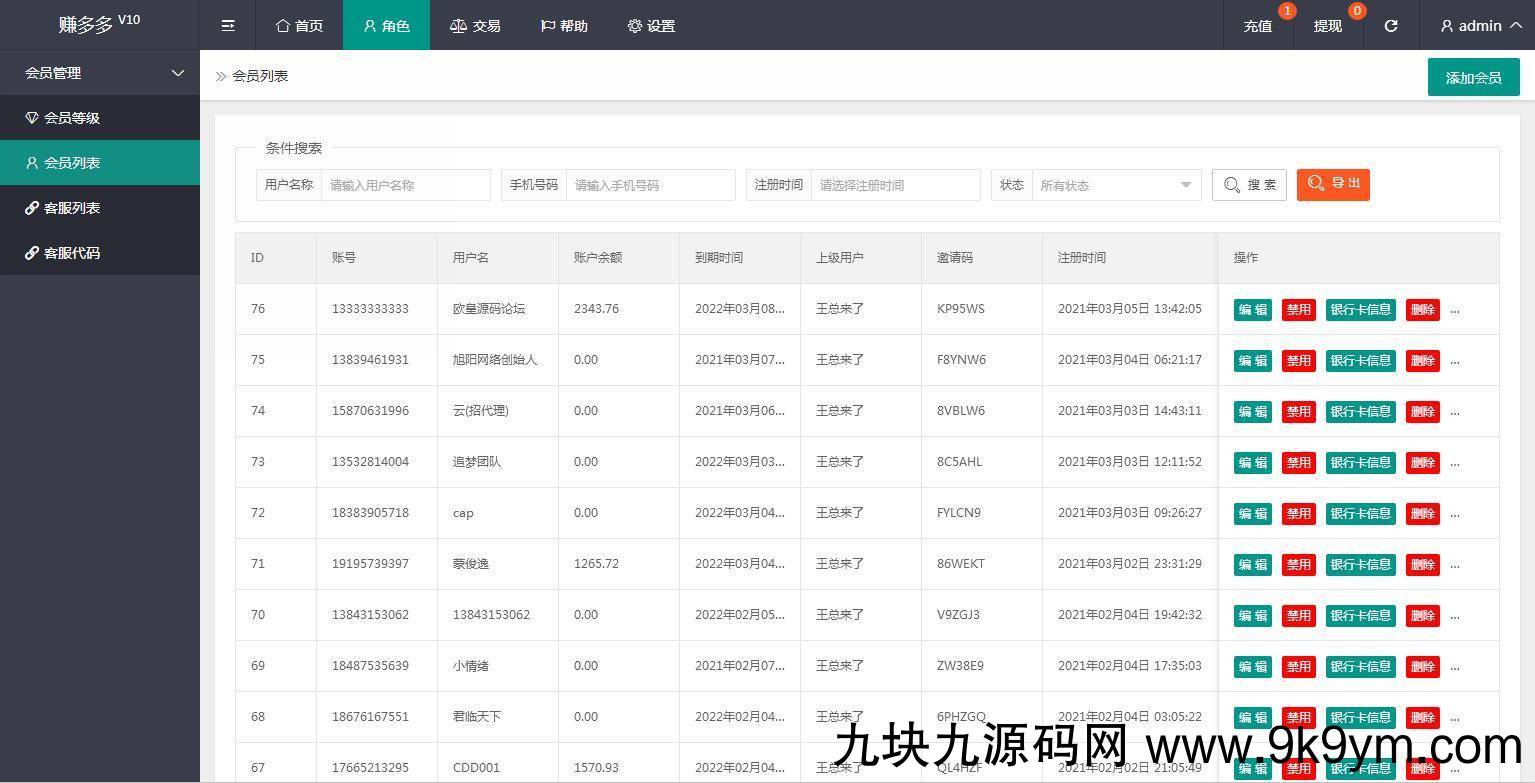Open the 充值 recharge notifications
Screen dimensions: 1535x783
tap(1258, 26)
